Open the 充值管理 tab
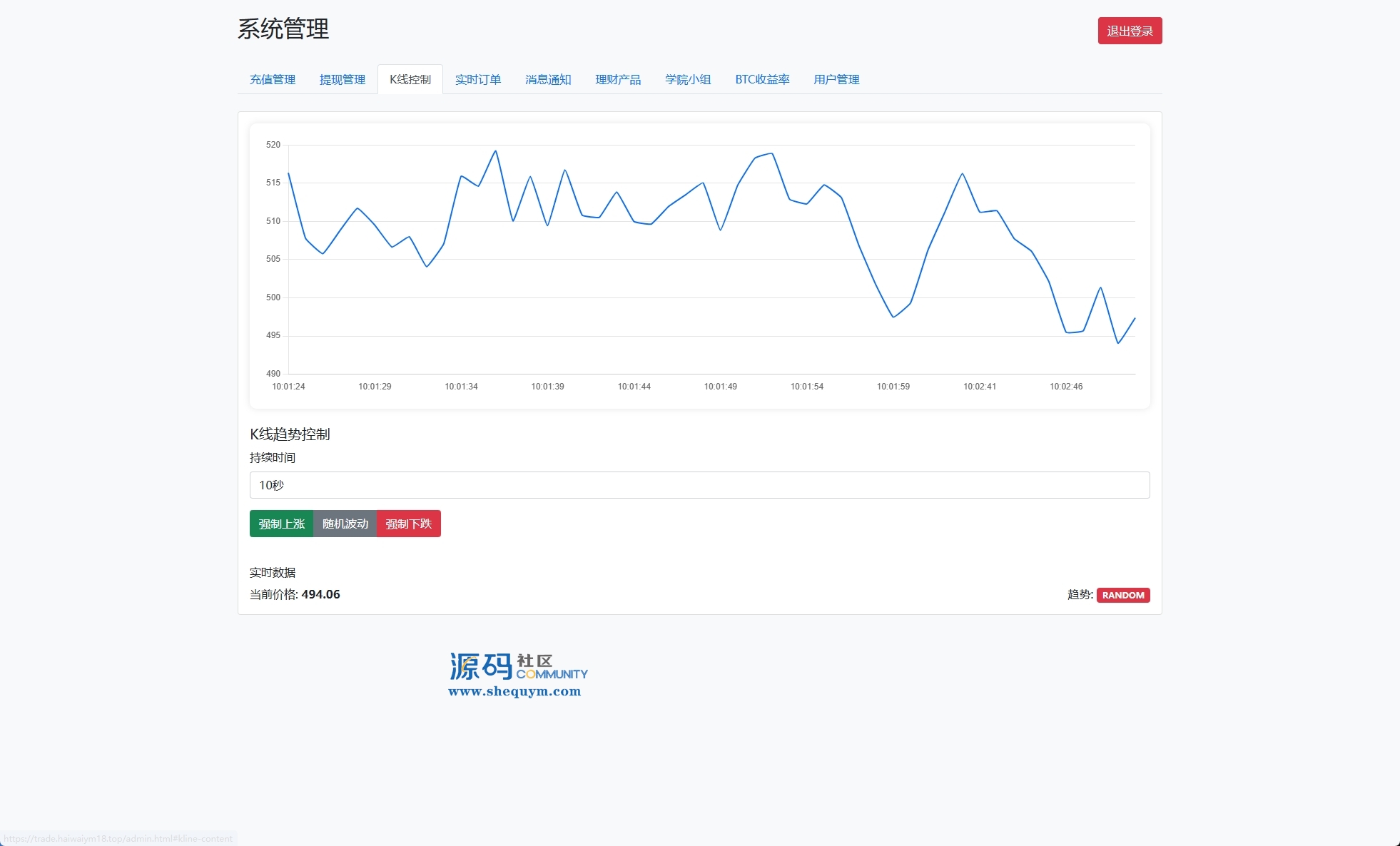Screen dimensions: 1400x846 [x=272, y=79]
